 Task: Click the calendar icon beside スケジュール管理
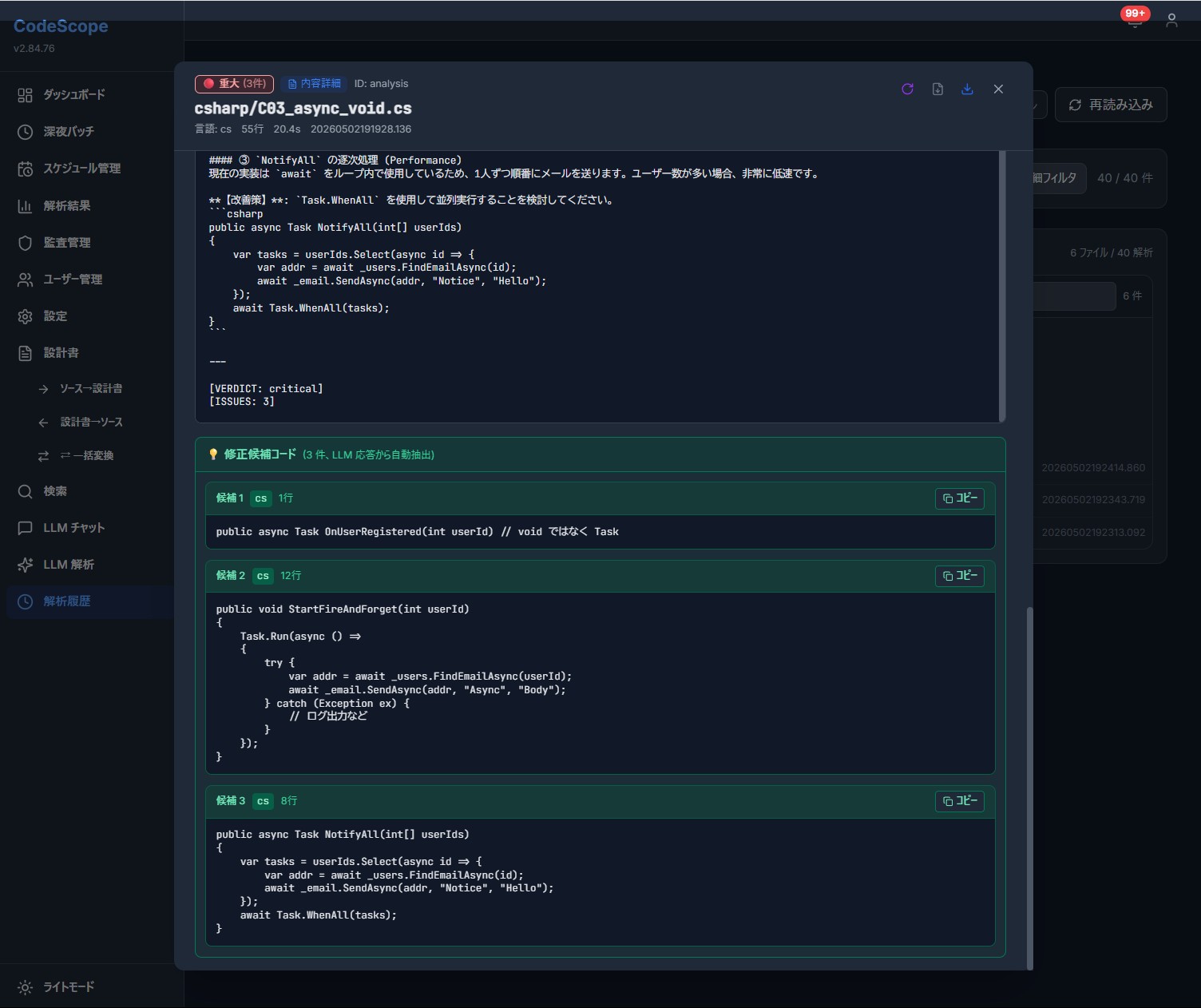pyautogui.click(x=26, y=169)
